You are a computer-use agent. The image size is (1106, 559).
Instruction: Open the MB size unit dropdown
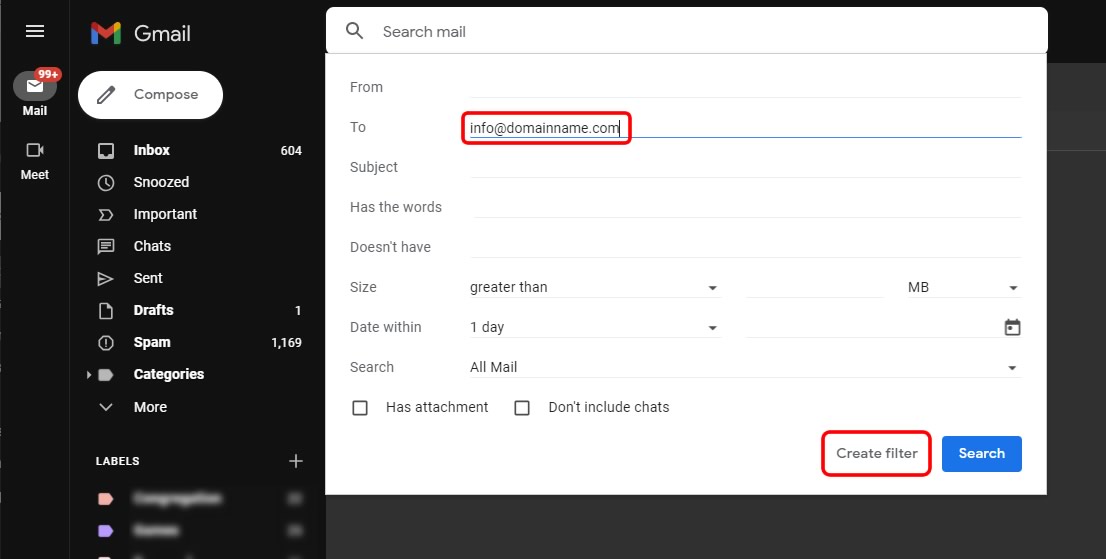click(964, 288)
